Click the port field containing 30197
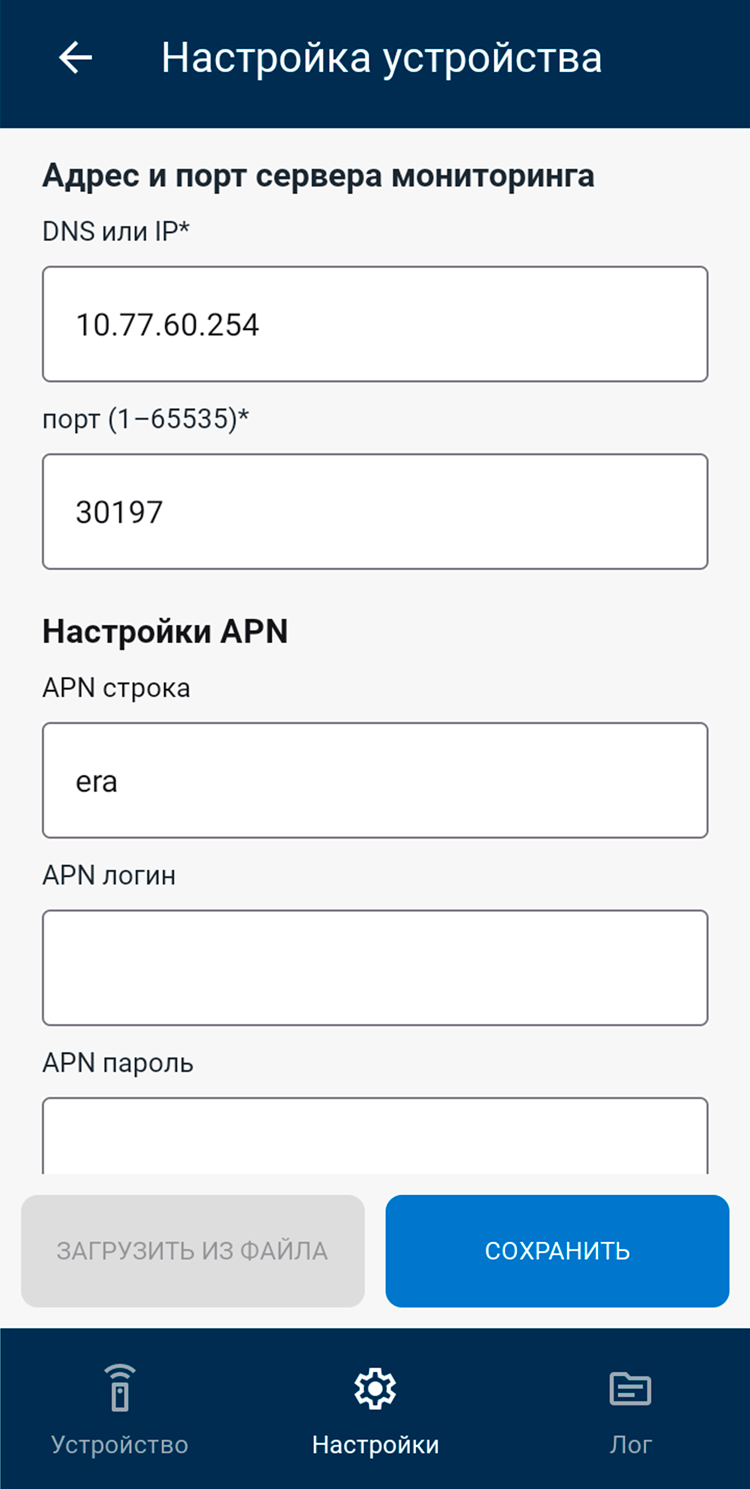 (x=375, y=512)
